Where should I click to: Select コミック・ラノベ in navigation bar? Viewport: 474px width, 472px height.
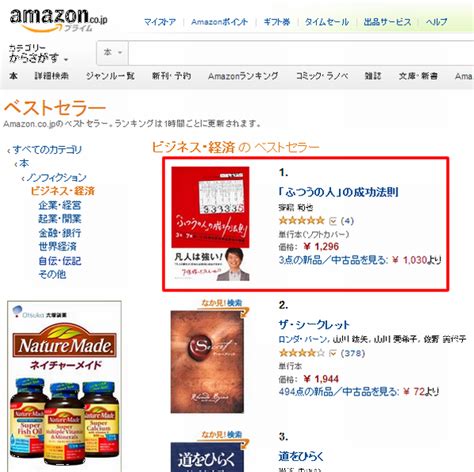point(322,76)
